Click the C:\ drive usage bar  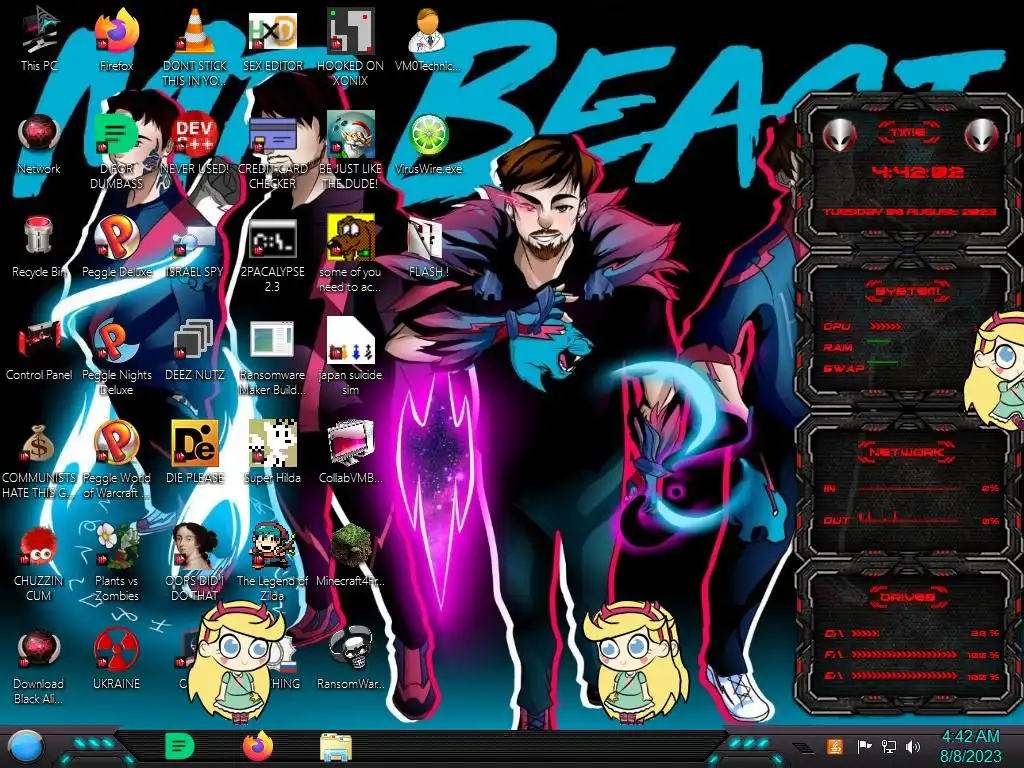[x=865, y=633]
